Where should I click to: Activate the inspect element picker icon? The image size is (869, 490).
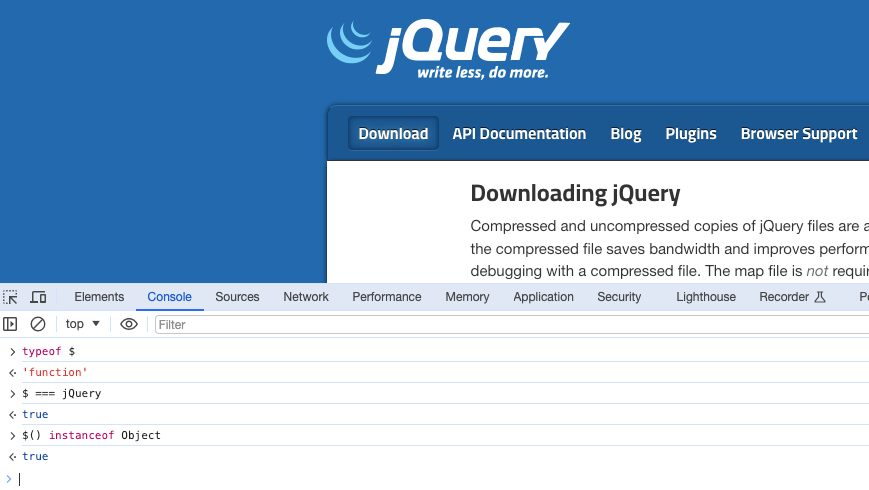pos(10,297)
